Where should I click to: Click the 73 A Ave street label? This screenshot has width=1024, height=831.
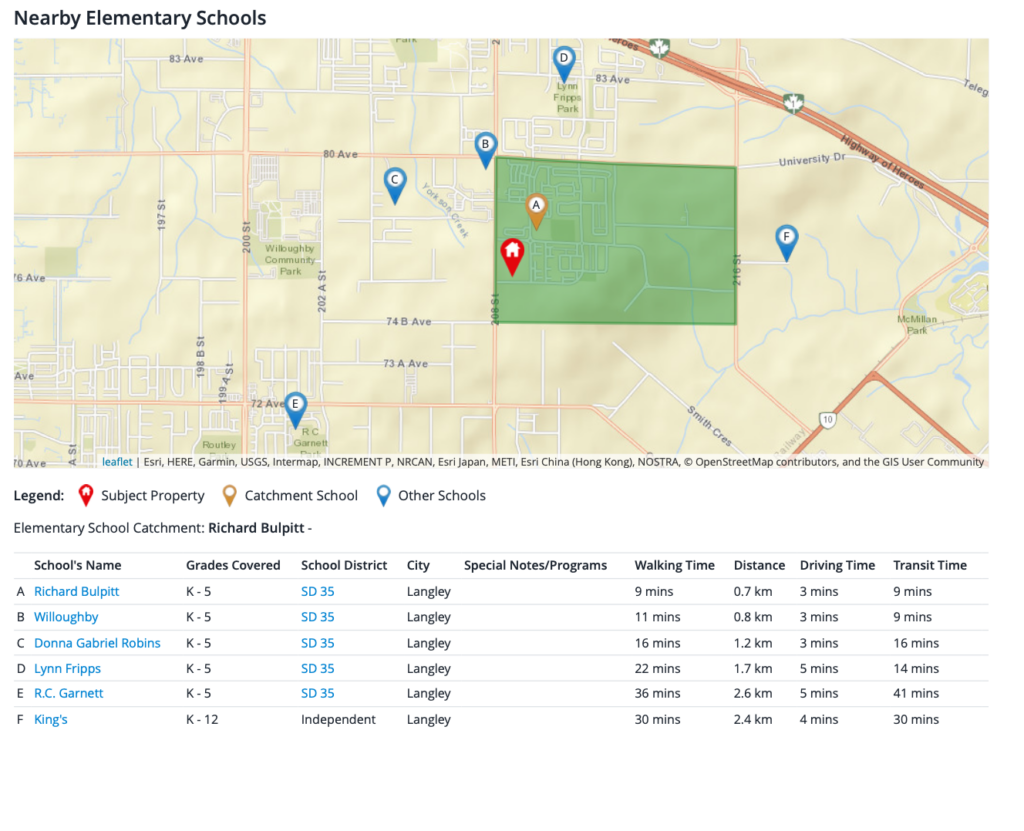[x=406, y=363]
